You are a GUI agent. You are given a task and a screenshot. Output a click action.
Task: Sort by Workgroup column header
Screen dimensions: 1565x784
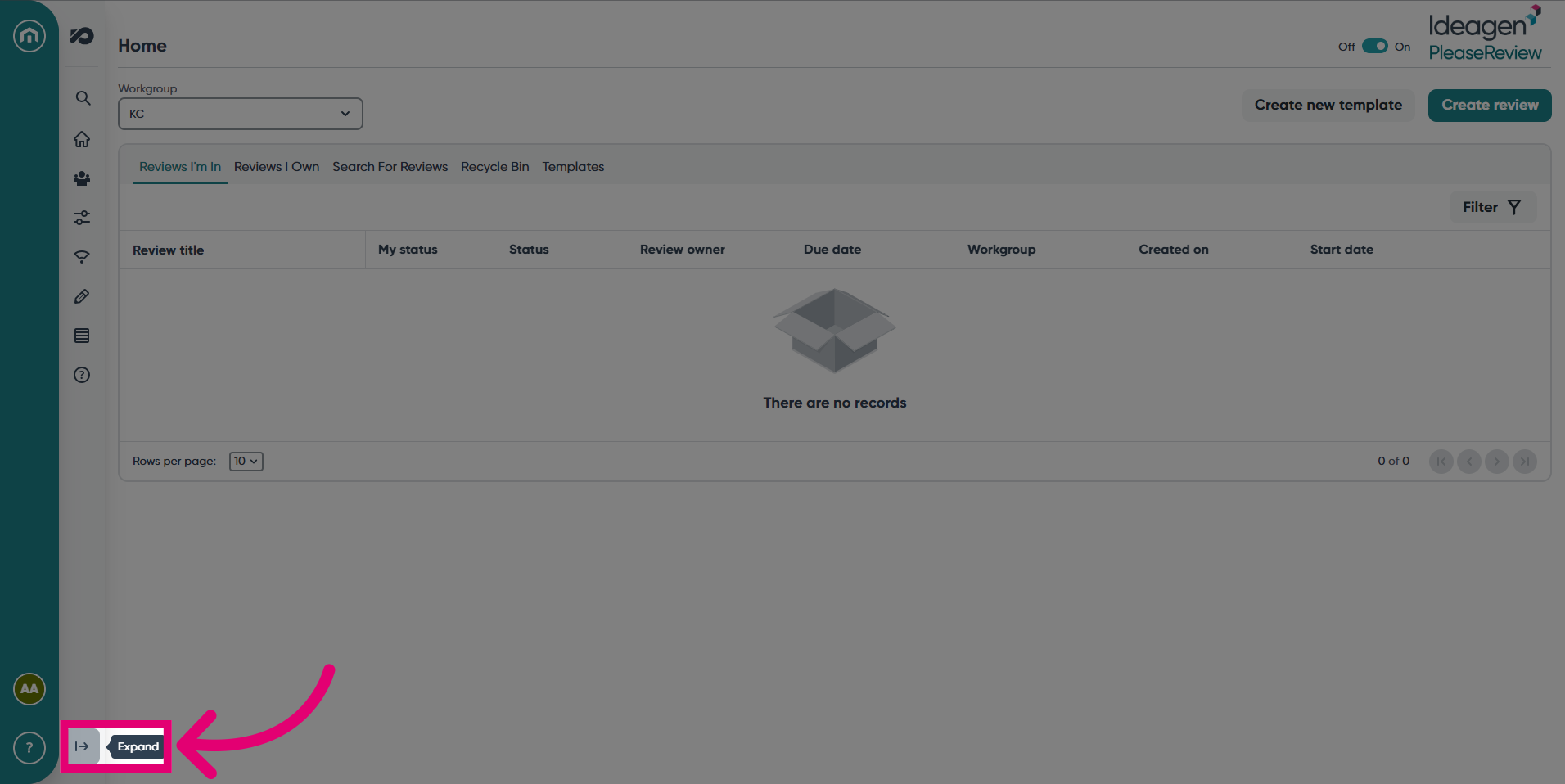click(1002, 250)
